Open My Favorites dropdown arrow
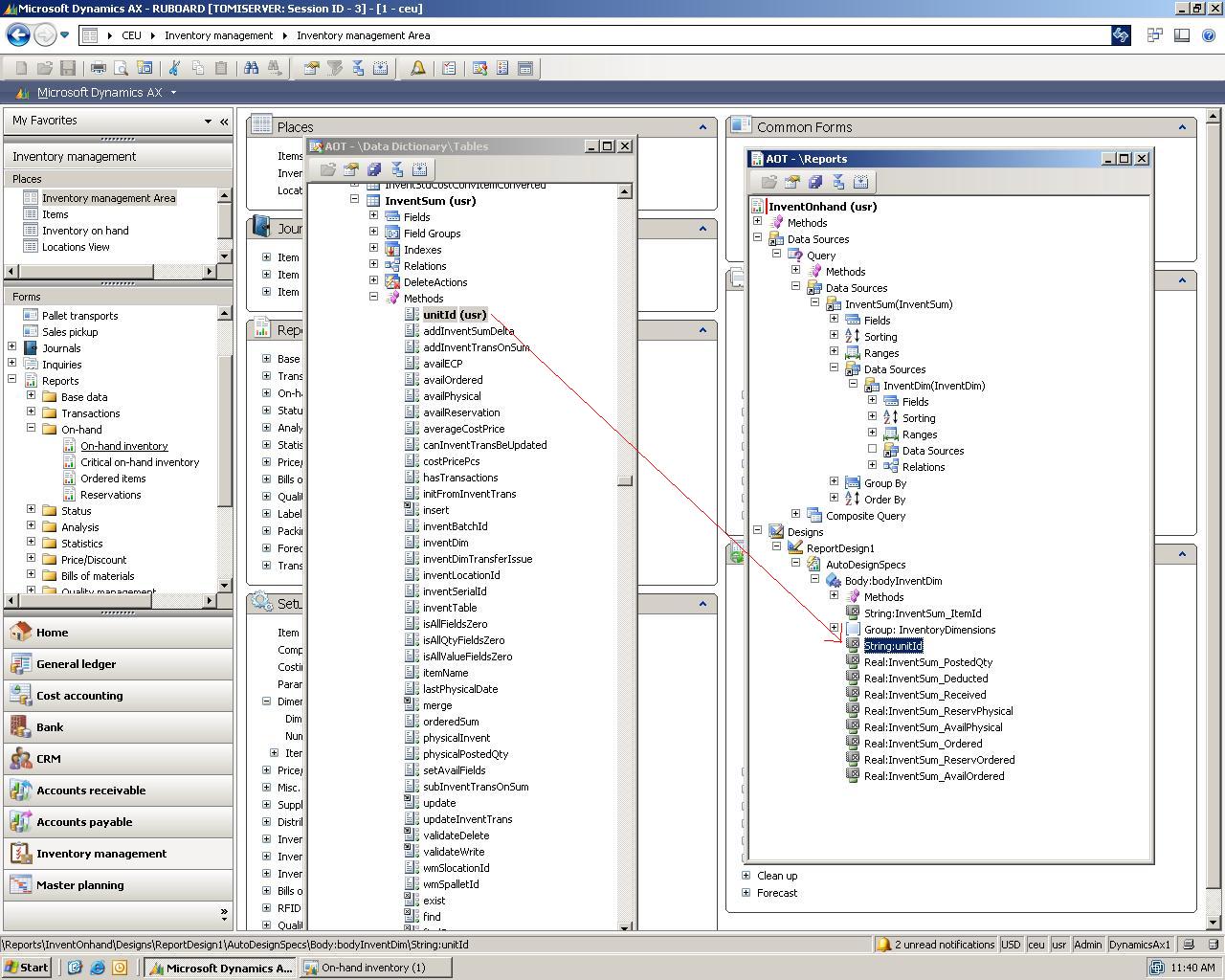The image size is (1225, 980). [208, 121]
